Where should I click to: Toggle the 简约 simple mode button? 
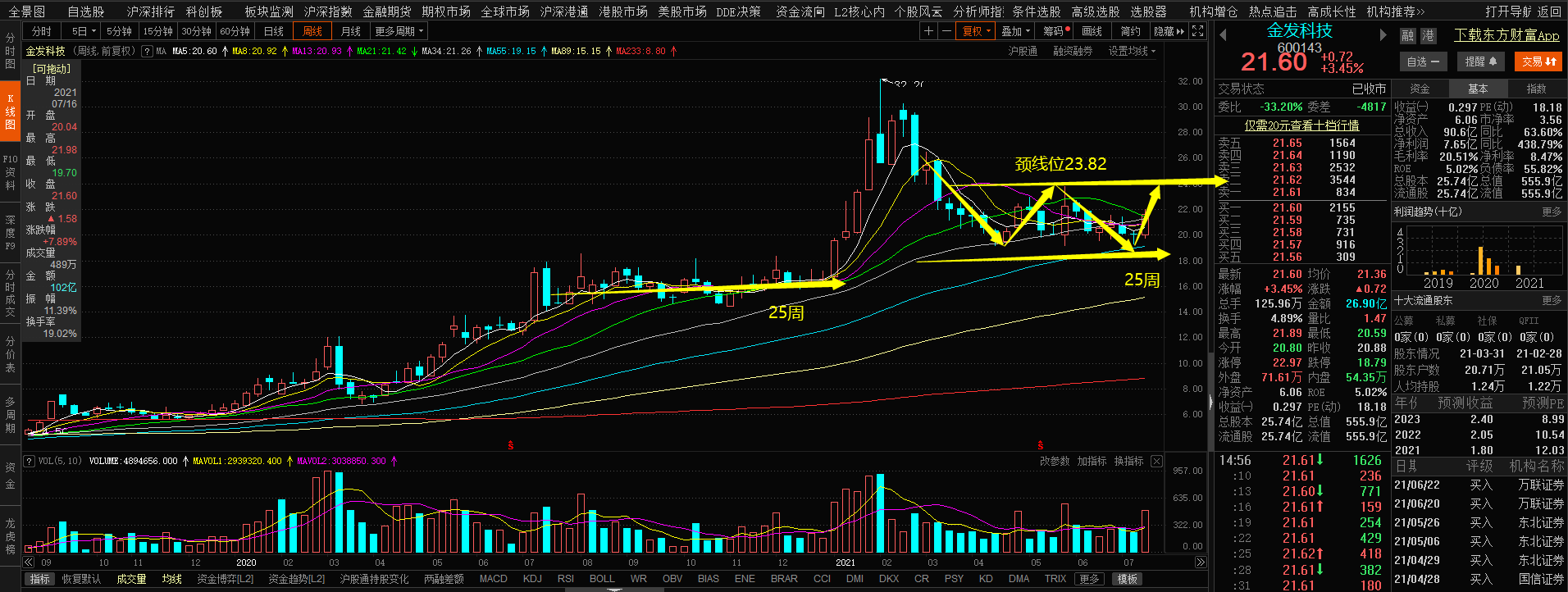click(x=1130, y=31)
